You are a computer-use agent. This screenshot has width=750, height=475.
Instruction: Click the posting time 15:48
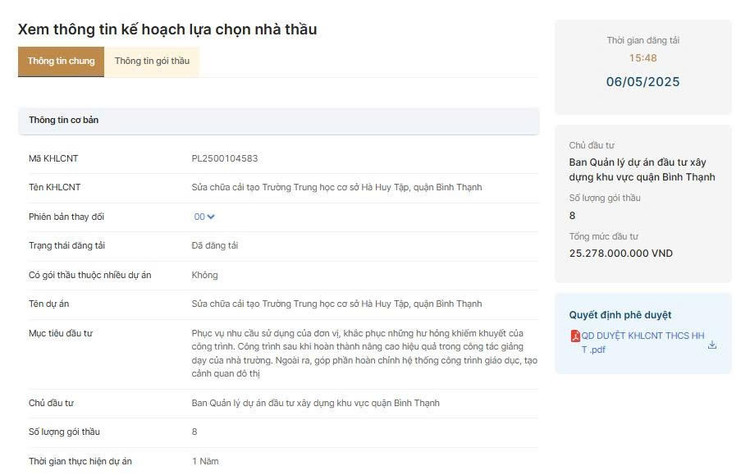tap(643, 58)
